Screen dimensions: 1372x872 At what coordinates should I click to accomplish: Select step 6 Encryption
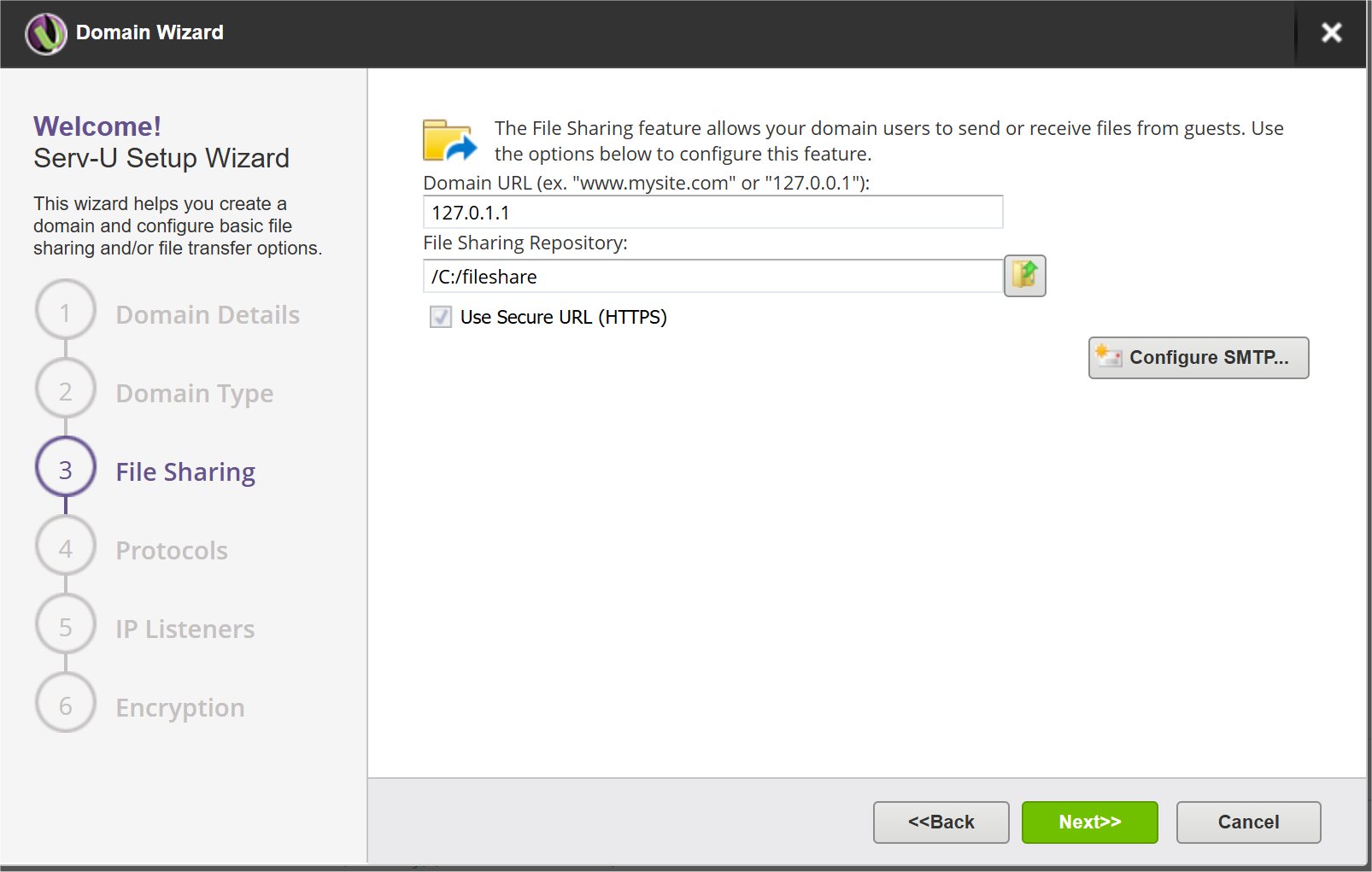pyautogui.click(x=180, y=707)
